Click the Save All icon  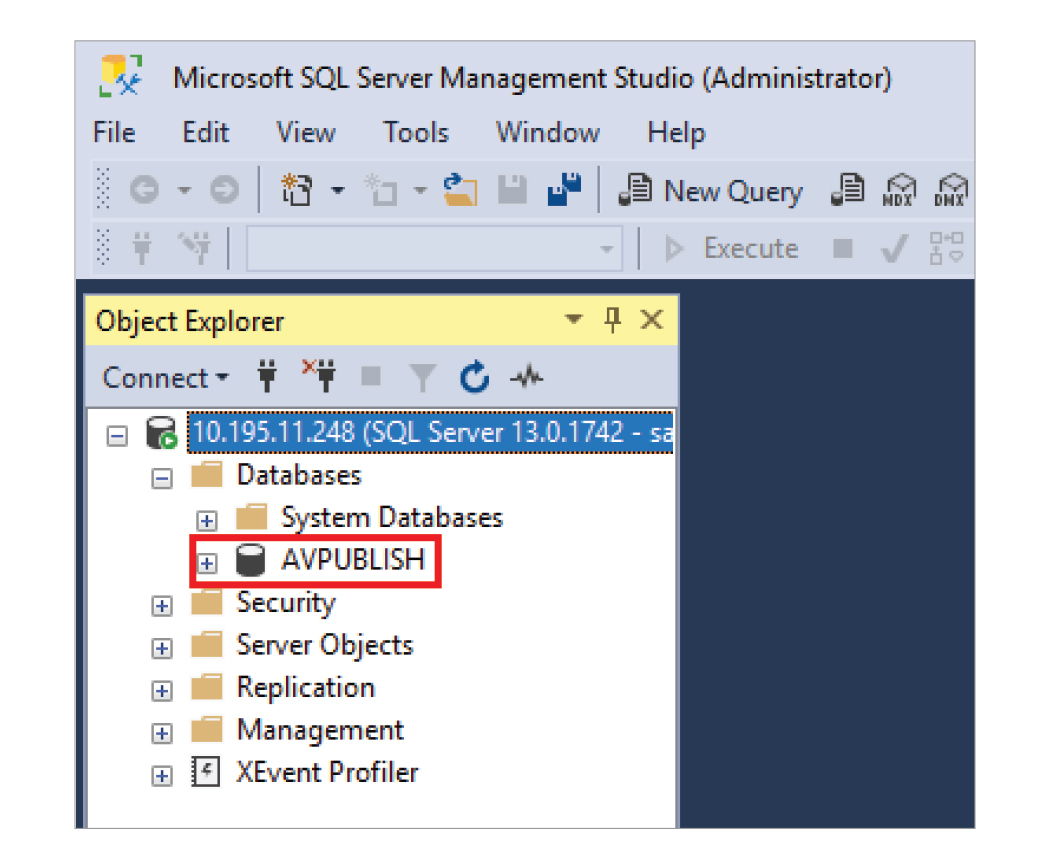pyautogui.click(x=565, y=190)
